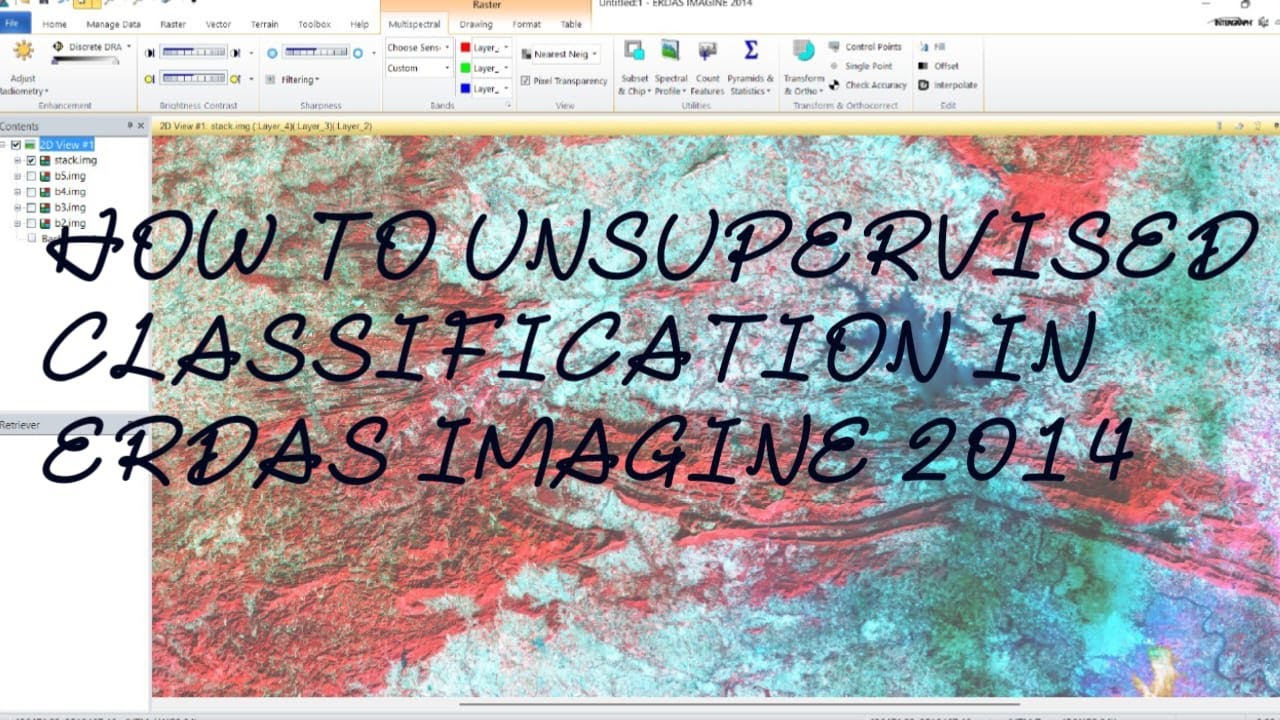
Task: Open Pyramids & Statistics sigma icon
Action: tap(750, 50)
